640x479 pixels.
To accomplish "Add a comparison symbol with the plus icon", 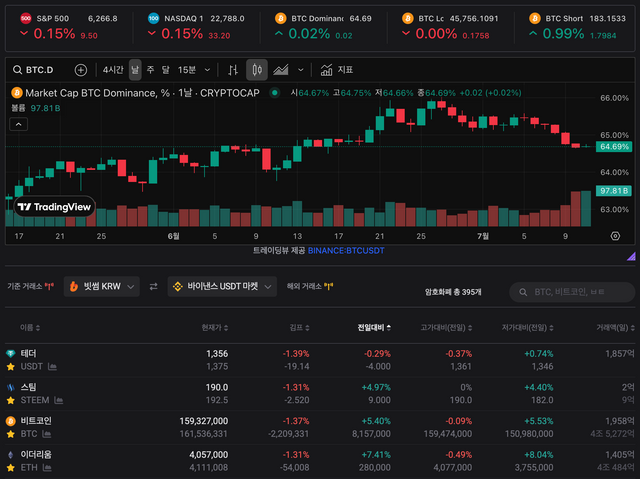I will 81,70.
